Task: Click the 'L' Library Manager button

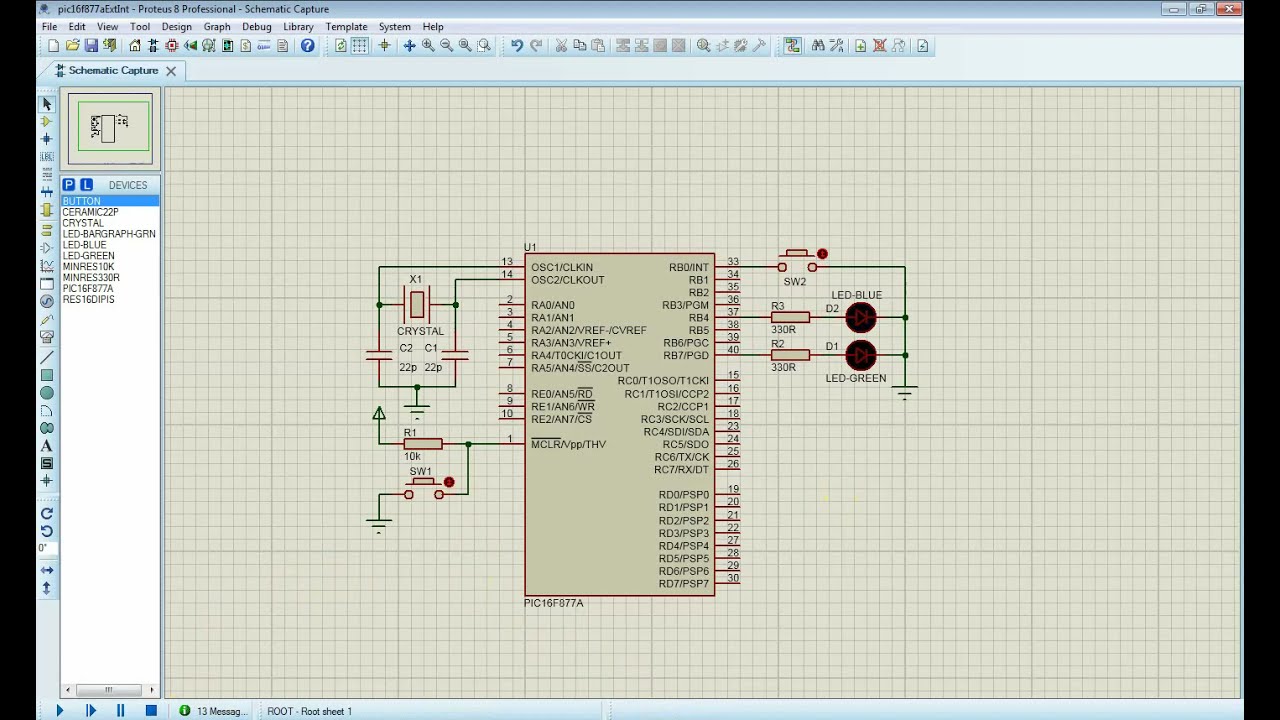Action: (86, 185)
